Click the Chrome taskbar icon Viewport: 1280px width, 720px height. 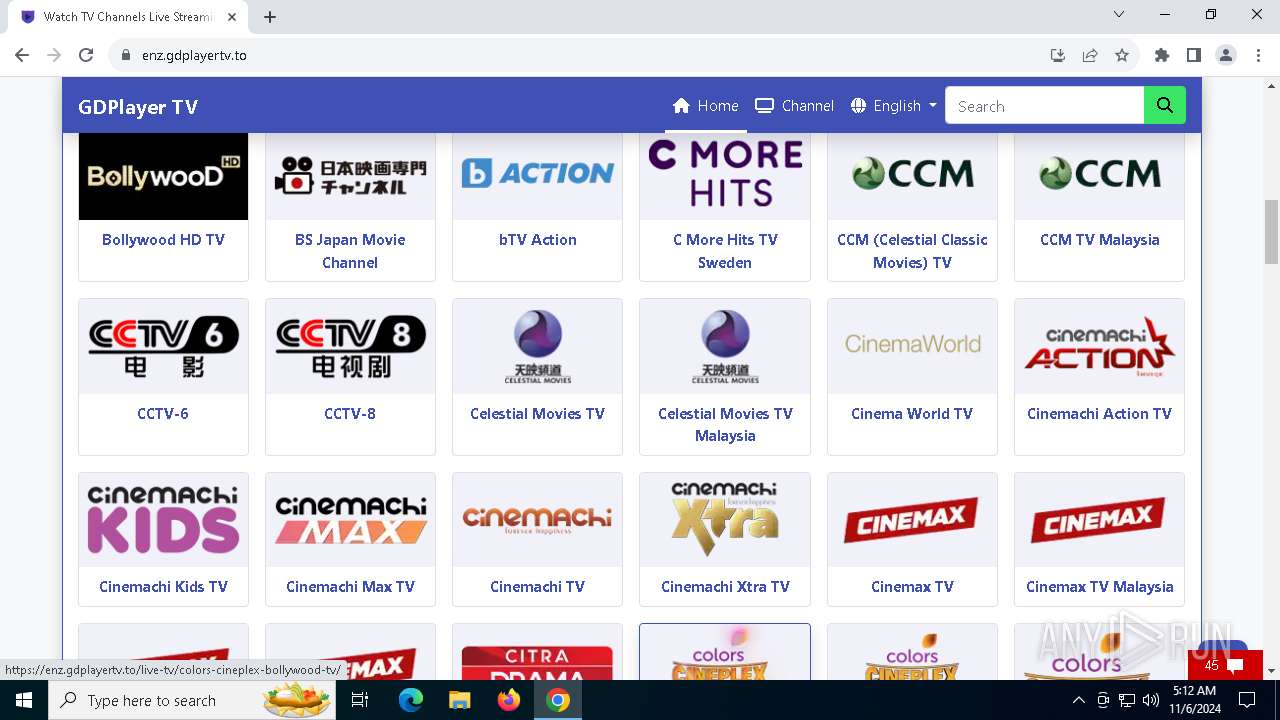tap(558, 700)
